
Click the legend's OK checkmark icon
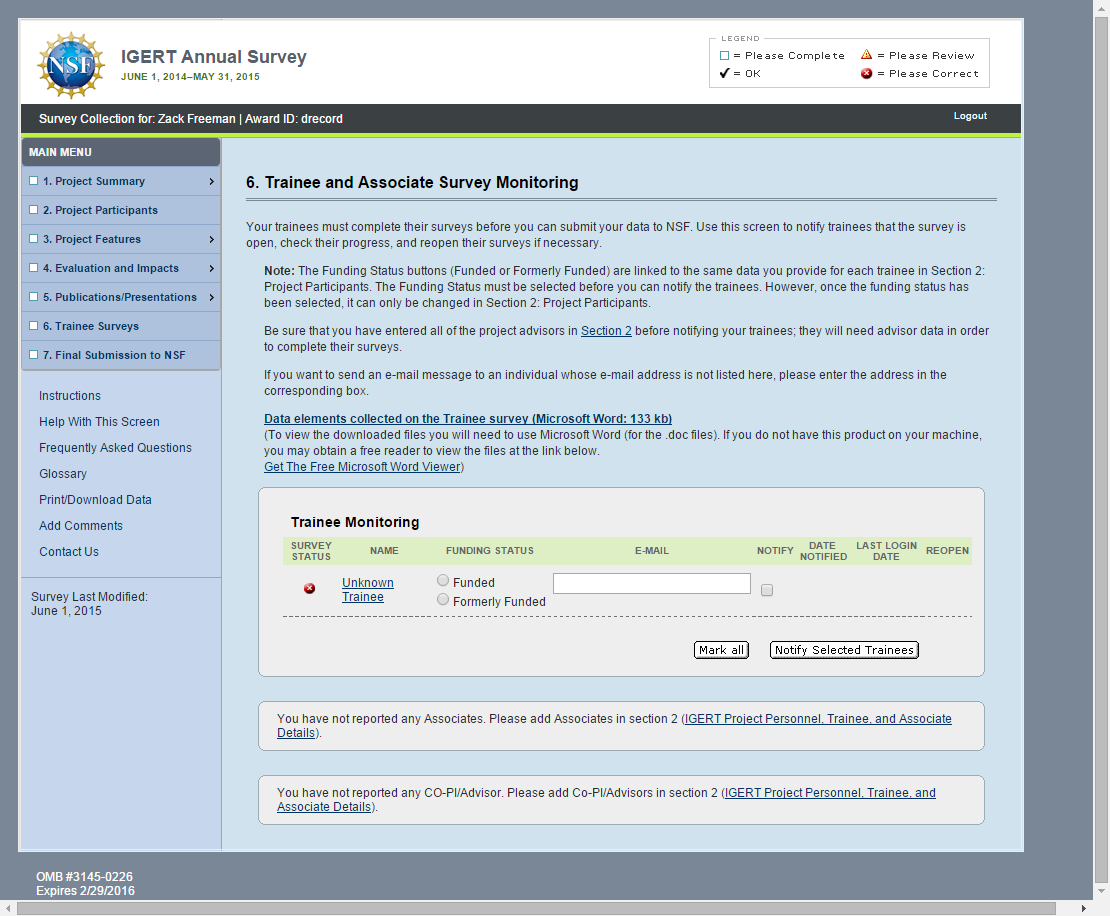click(x=724, y=73)
